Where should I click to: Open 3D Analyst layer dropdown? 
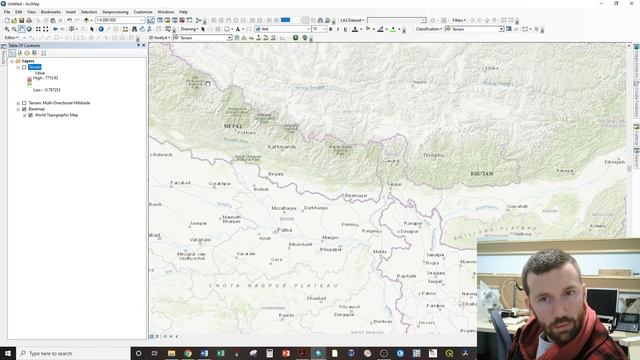(x=229, y=38)
